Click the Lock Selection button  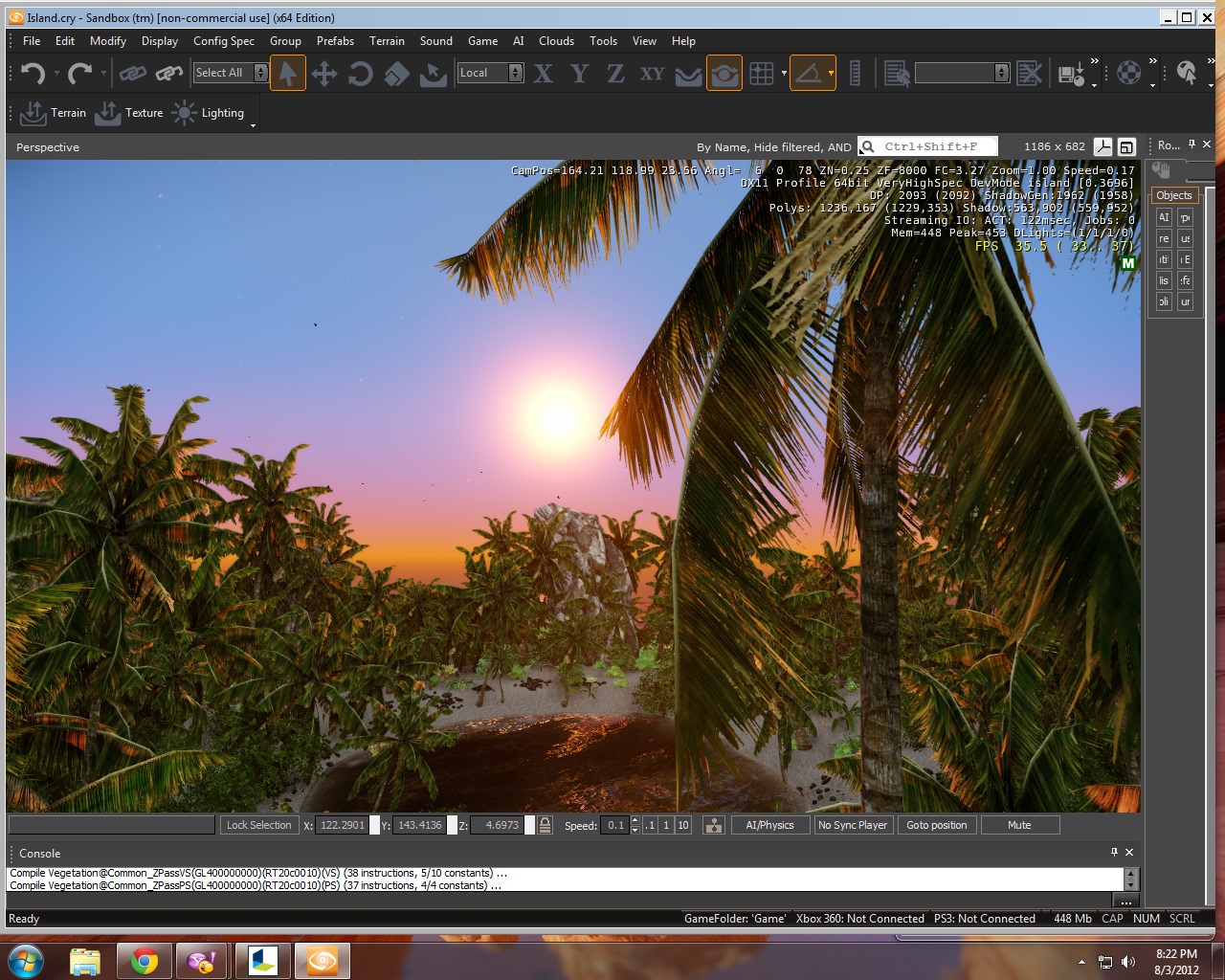tap(258, 825)
